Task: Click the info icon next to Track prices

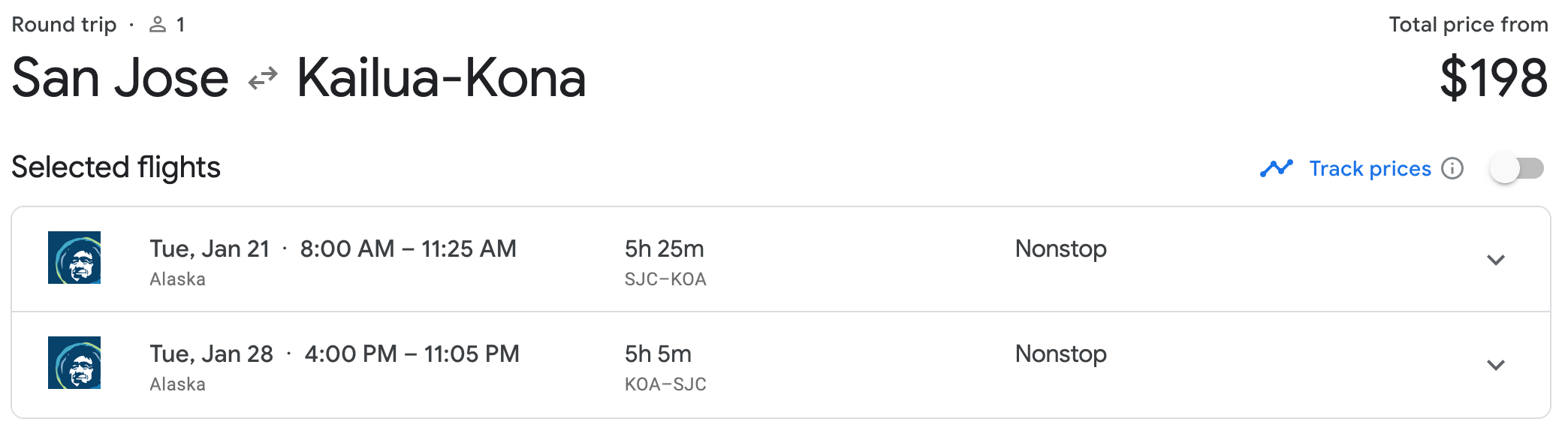Action: tap(1452, 168)
